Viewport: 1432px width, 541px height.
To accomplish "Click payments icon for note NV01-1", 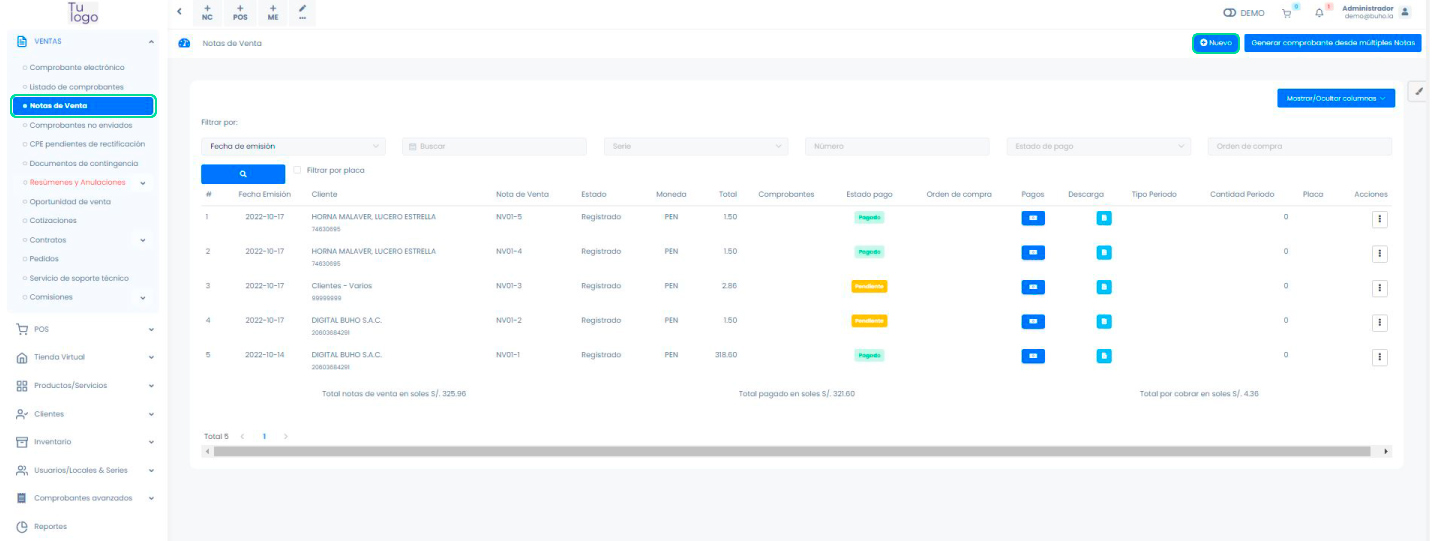I will click(1033, 355).
